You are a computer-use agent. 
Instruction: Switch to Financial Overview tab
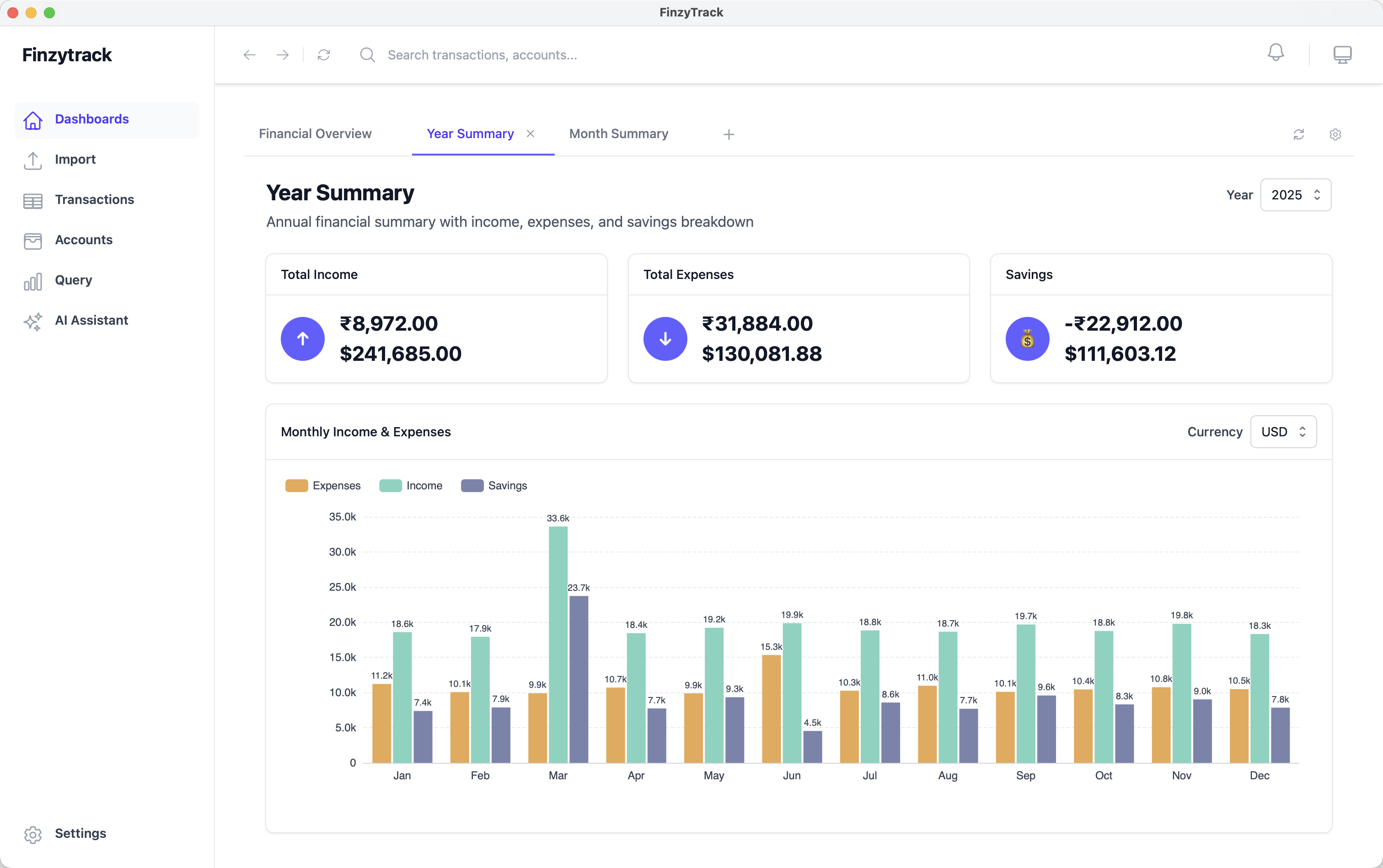[x=315, y=134]
